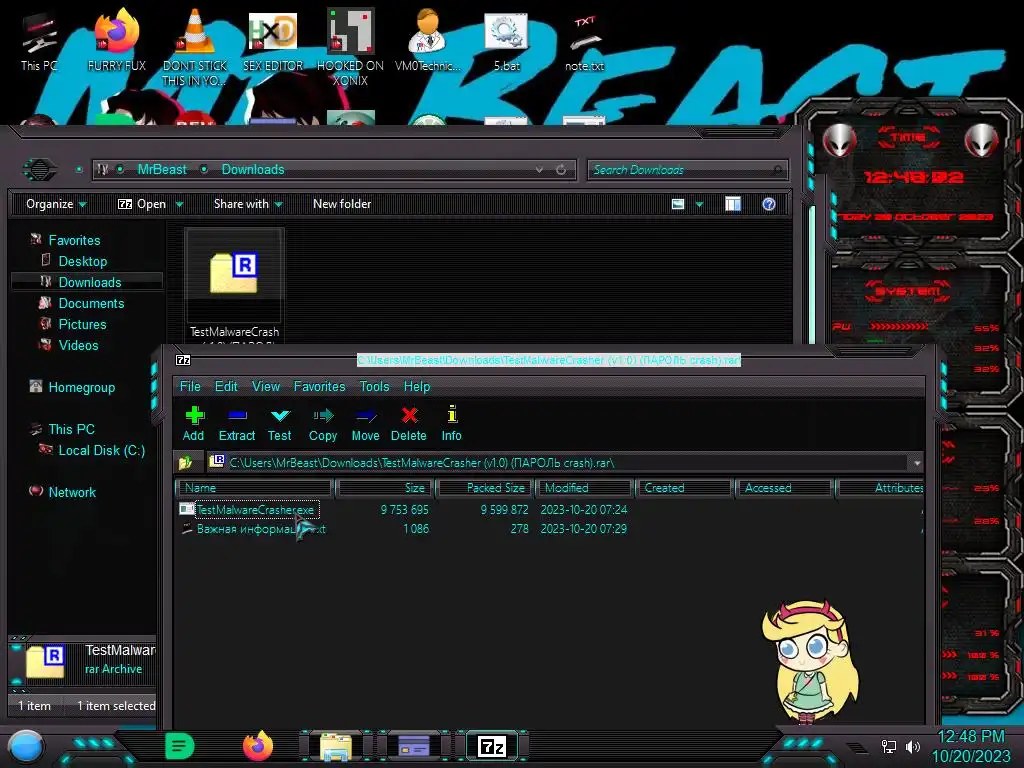This screenshot has height=768, width=1024.
Task: Sort by the Accessed column header
Action: (784, 488)
